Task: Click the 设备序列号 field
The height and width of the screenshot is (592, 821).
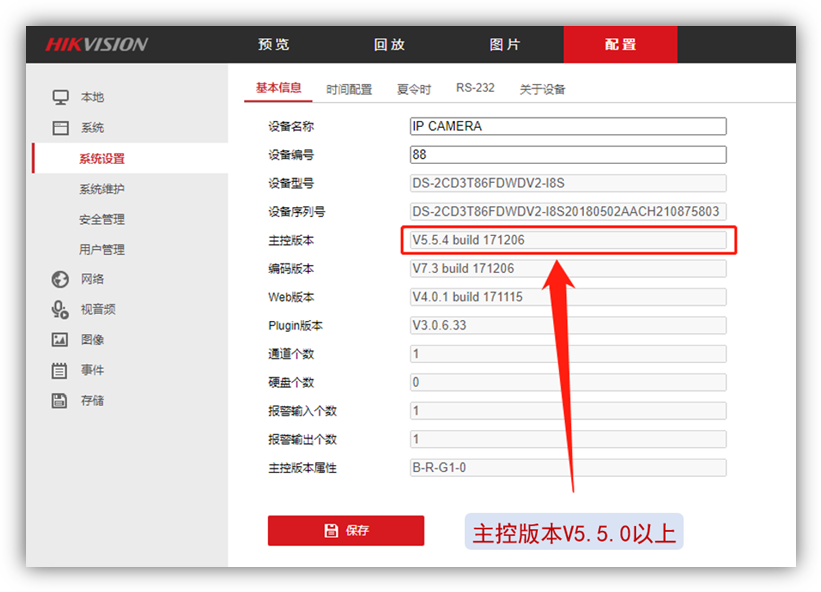Action: tap(568, 211)
